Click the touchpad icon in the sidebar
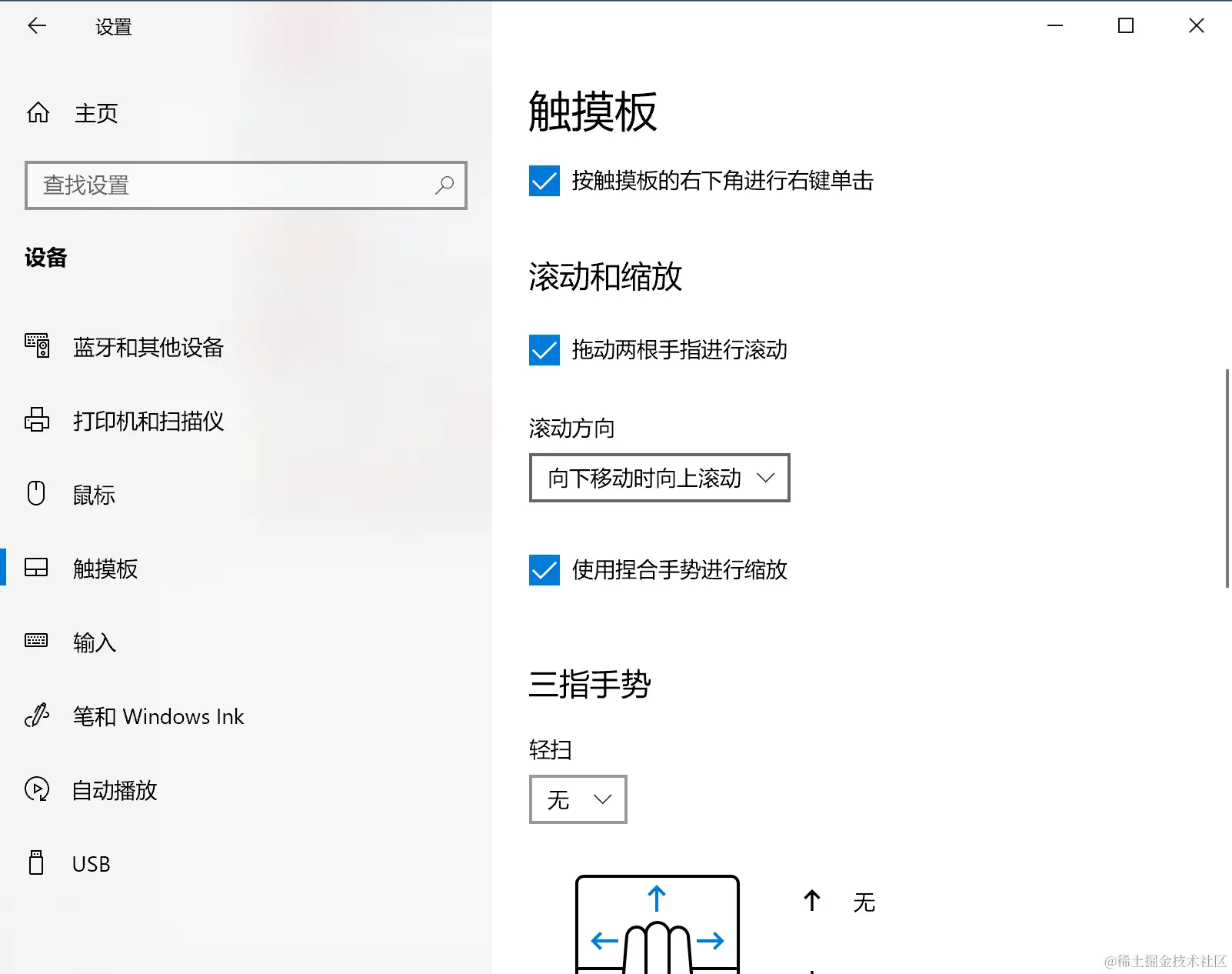The width and height of the screenshot is (1232, 974). [x=36, y=569]
